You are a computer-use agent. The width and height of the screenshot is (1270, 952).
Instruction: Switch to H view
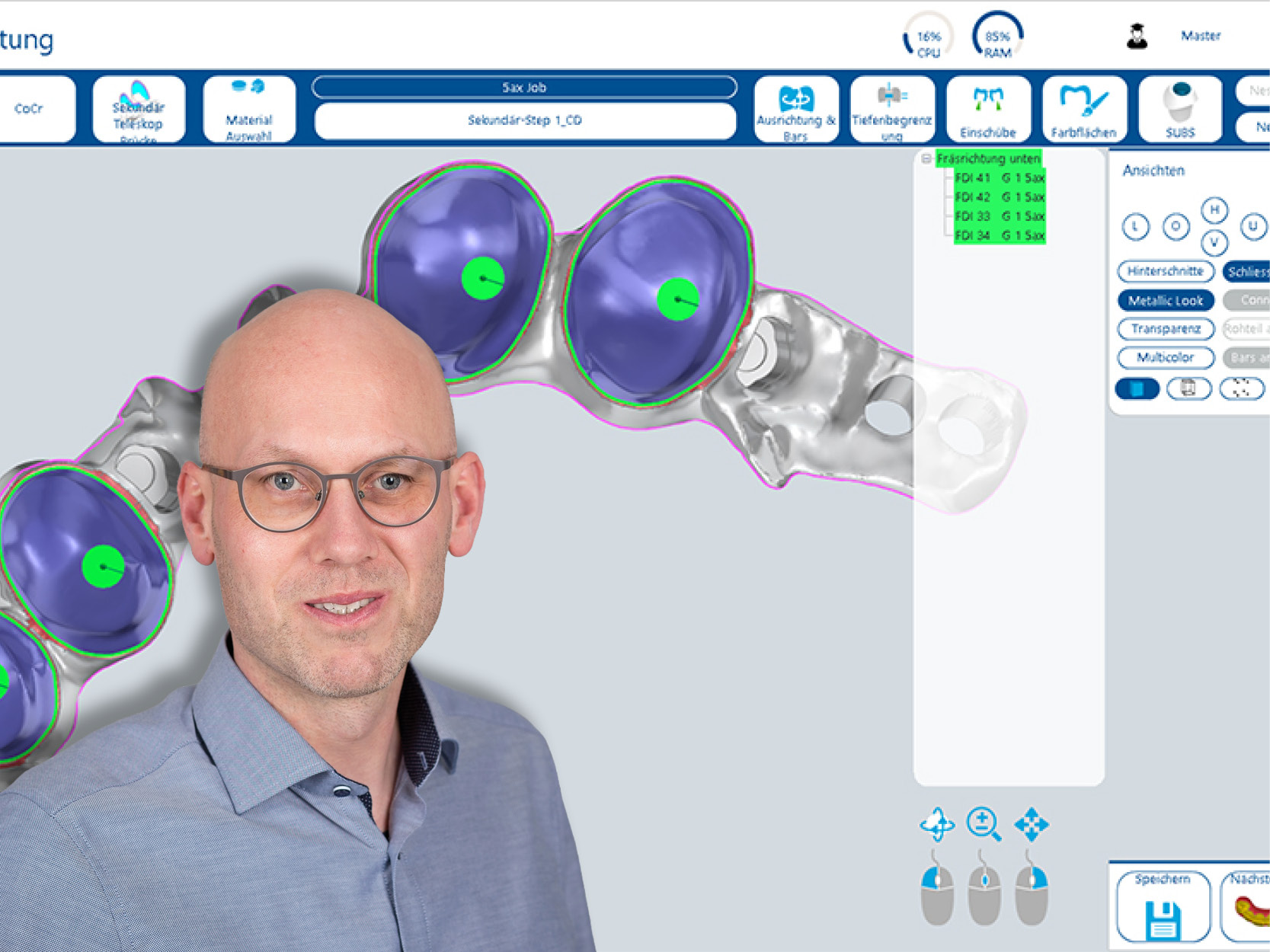(1214, 209)
